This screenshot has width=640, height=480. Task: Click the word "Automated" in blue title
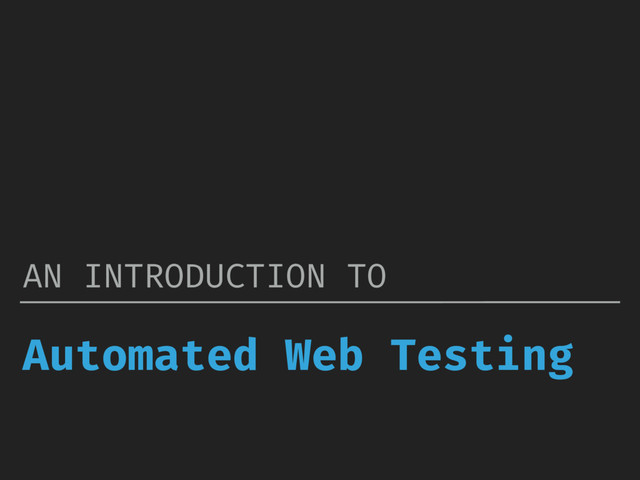tap(140, 354)
